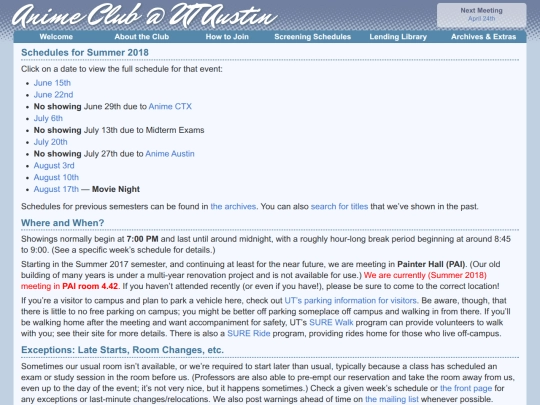
Task: Go to About the Club page
Action: pyautogui.click(x=142, y=37)
